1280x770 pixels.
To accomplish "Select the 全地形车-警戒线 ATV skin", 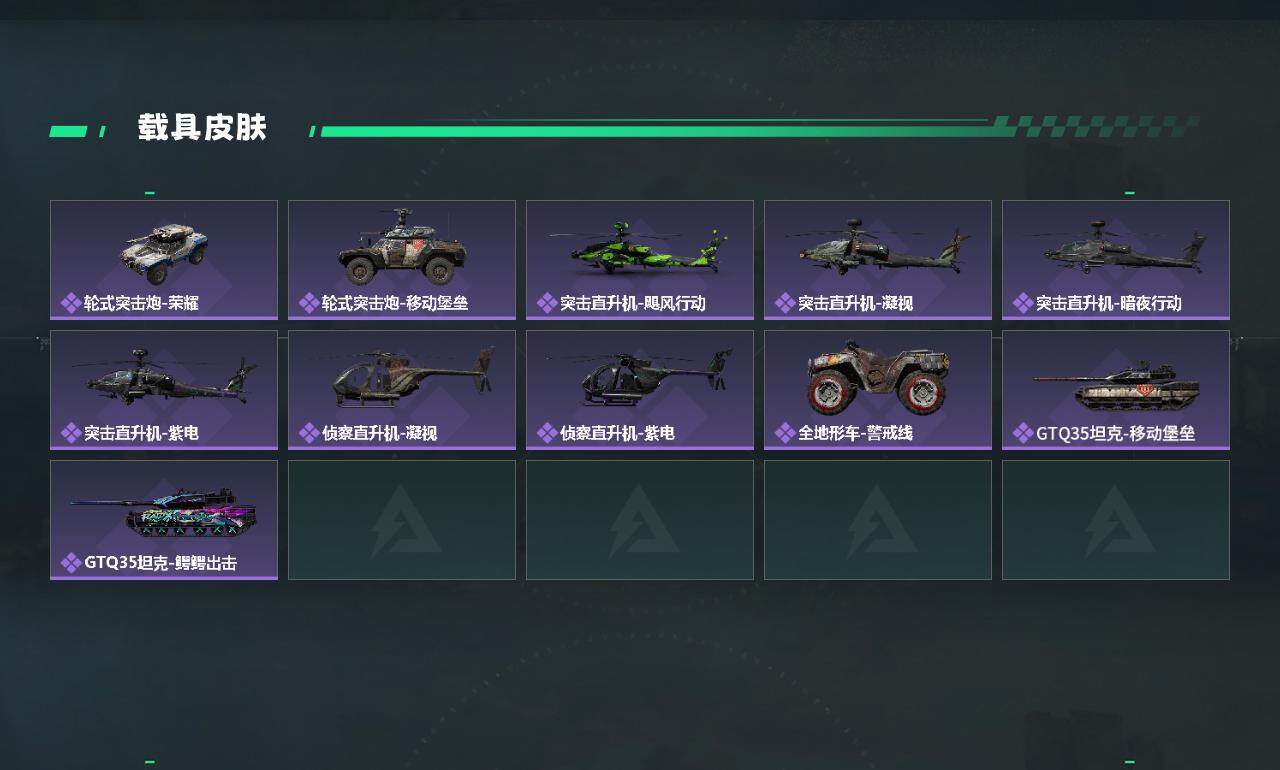I will click(x=878, y=390).
